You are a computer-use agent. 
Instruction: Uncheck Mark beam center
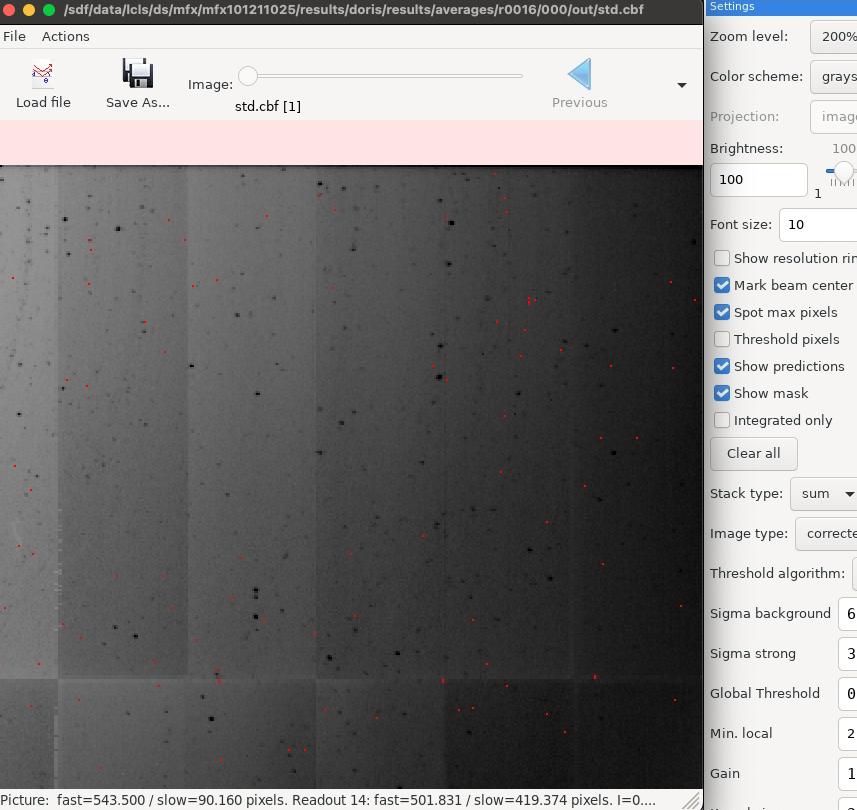pos(721,285)
